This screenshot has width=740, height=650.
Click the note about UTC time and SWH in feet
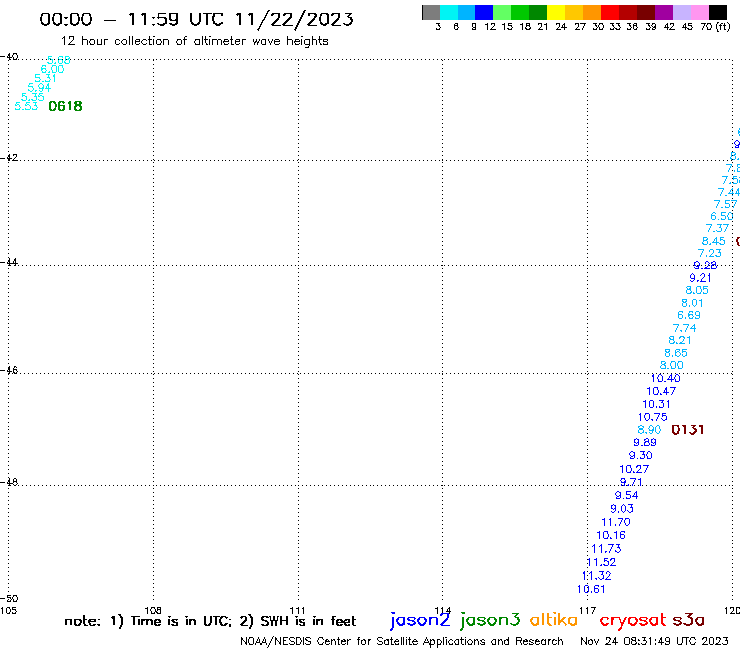pos(210,621)
